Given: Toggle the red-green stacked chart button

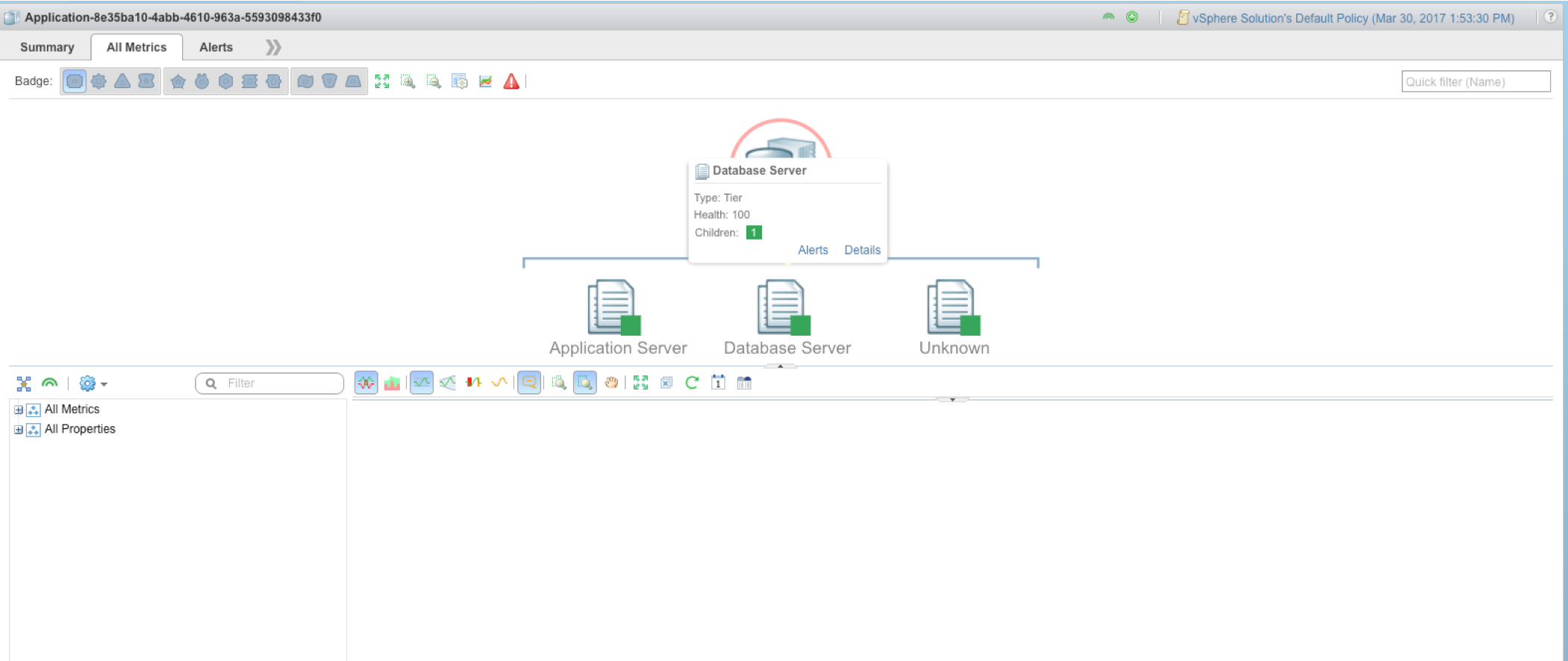Looking at the screenshot, I should [x=392, y=383].
